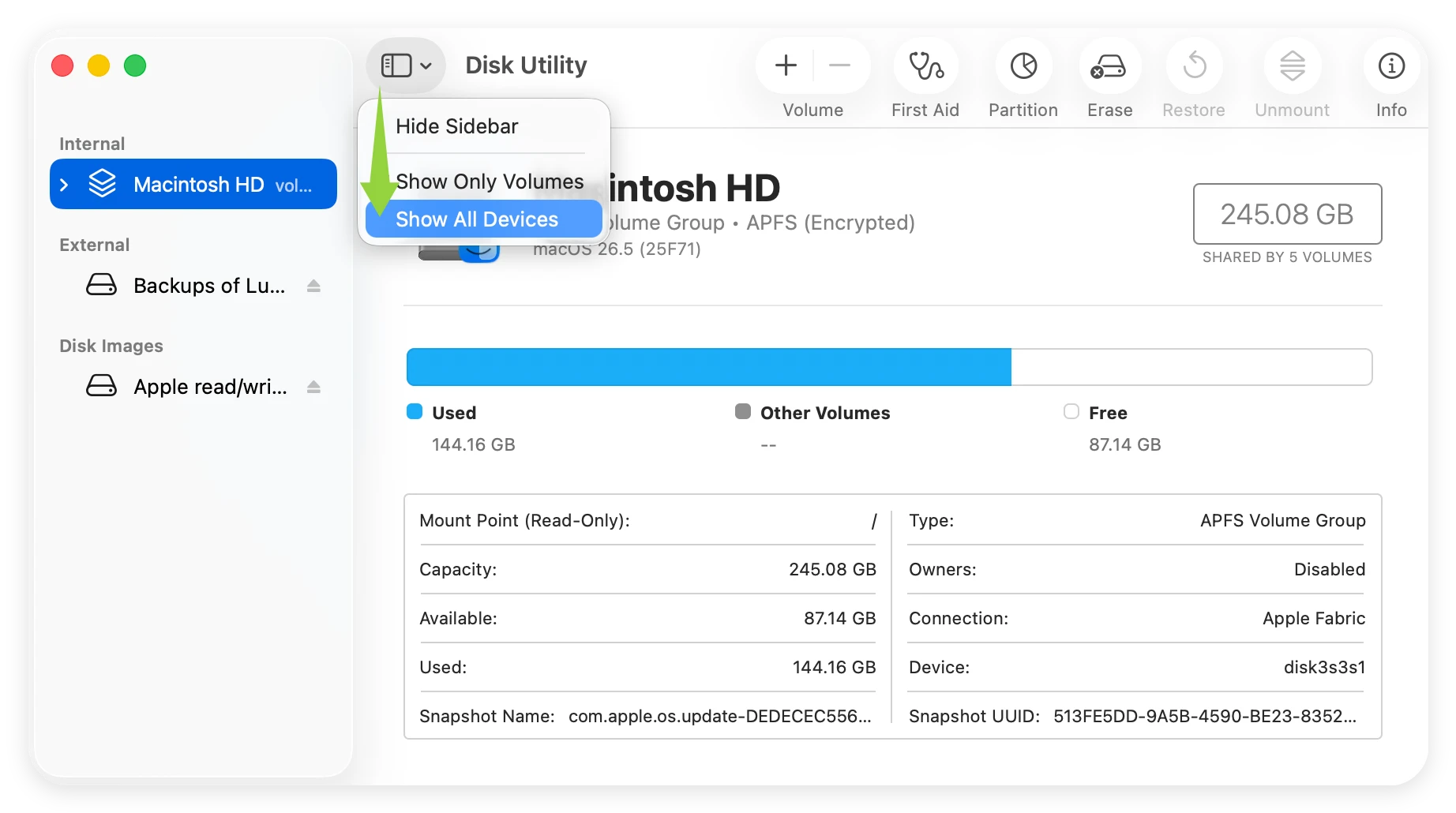1456x813 pixels.
Task: Click the Restore arrow icon
Action: pos(1195,66)
